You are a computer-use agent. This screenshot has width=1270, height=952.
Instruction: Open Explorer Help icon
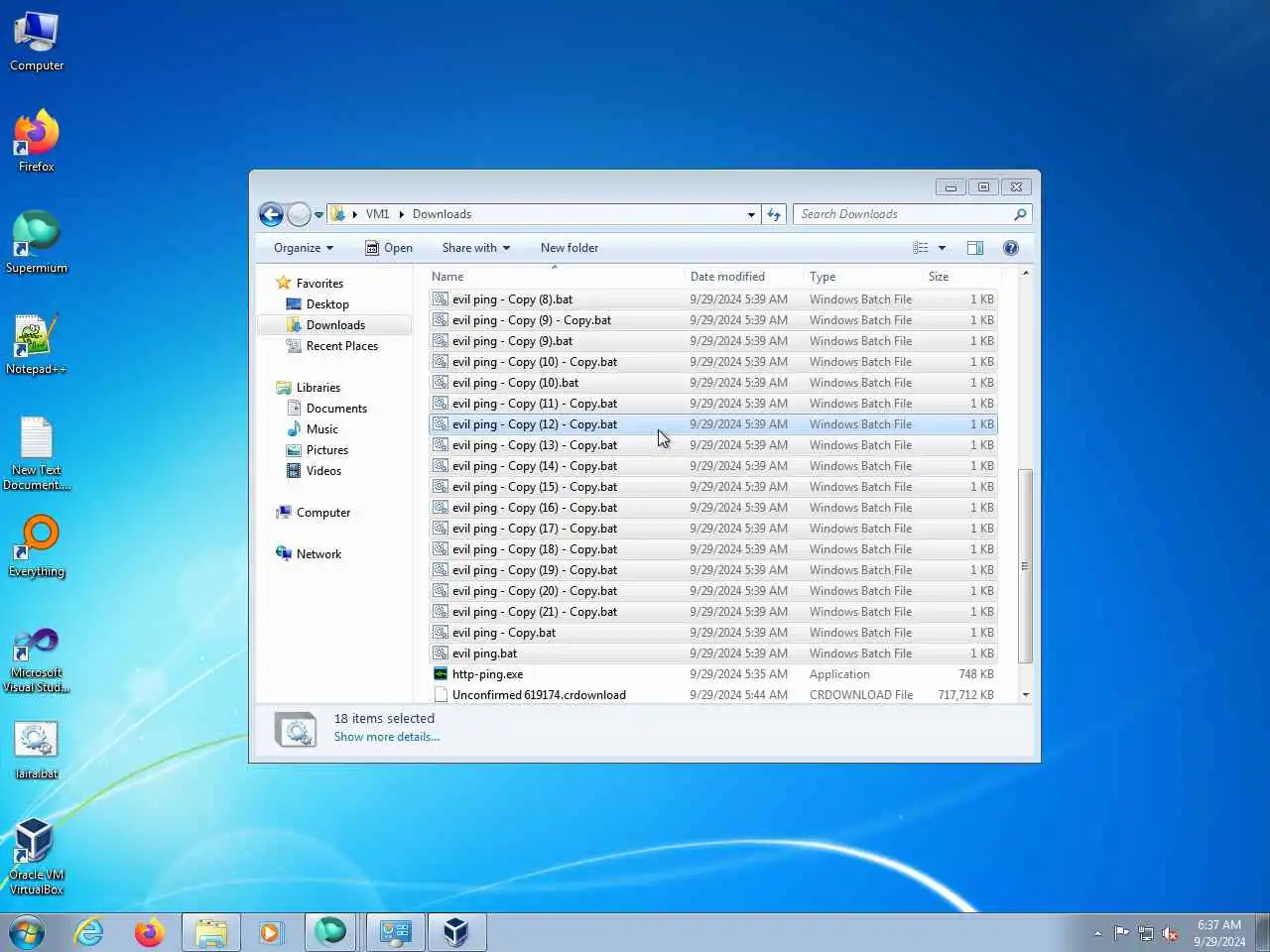(x=1011, y=248)
